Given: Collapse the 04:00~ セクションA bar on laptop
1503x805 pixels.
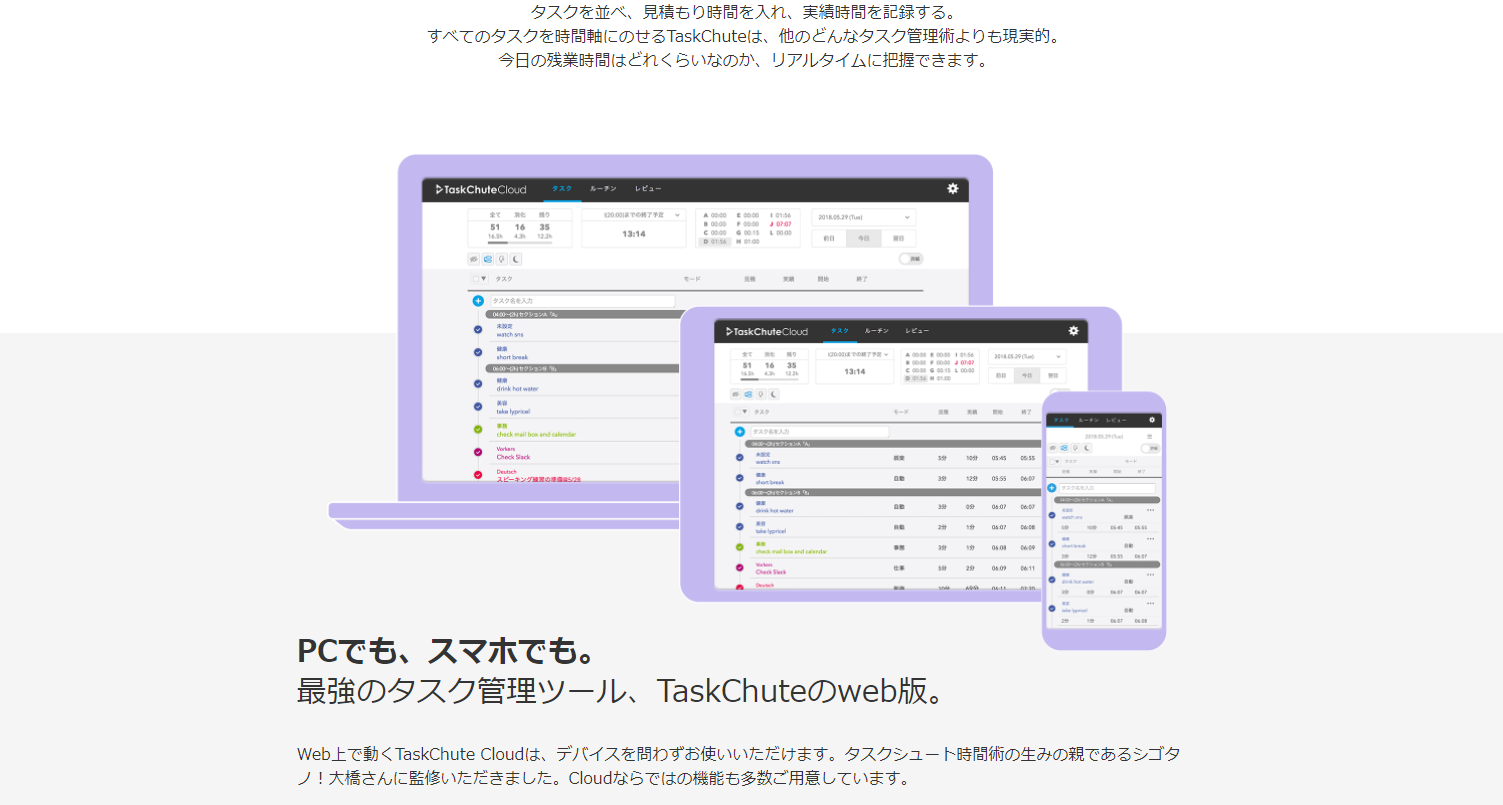Looking at the screenshot, I should (581, 314).
